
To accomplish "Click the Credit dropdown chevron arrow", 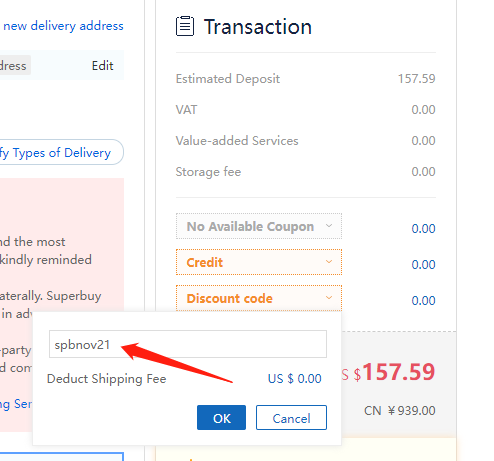I will tap(329, 262).
